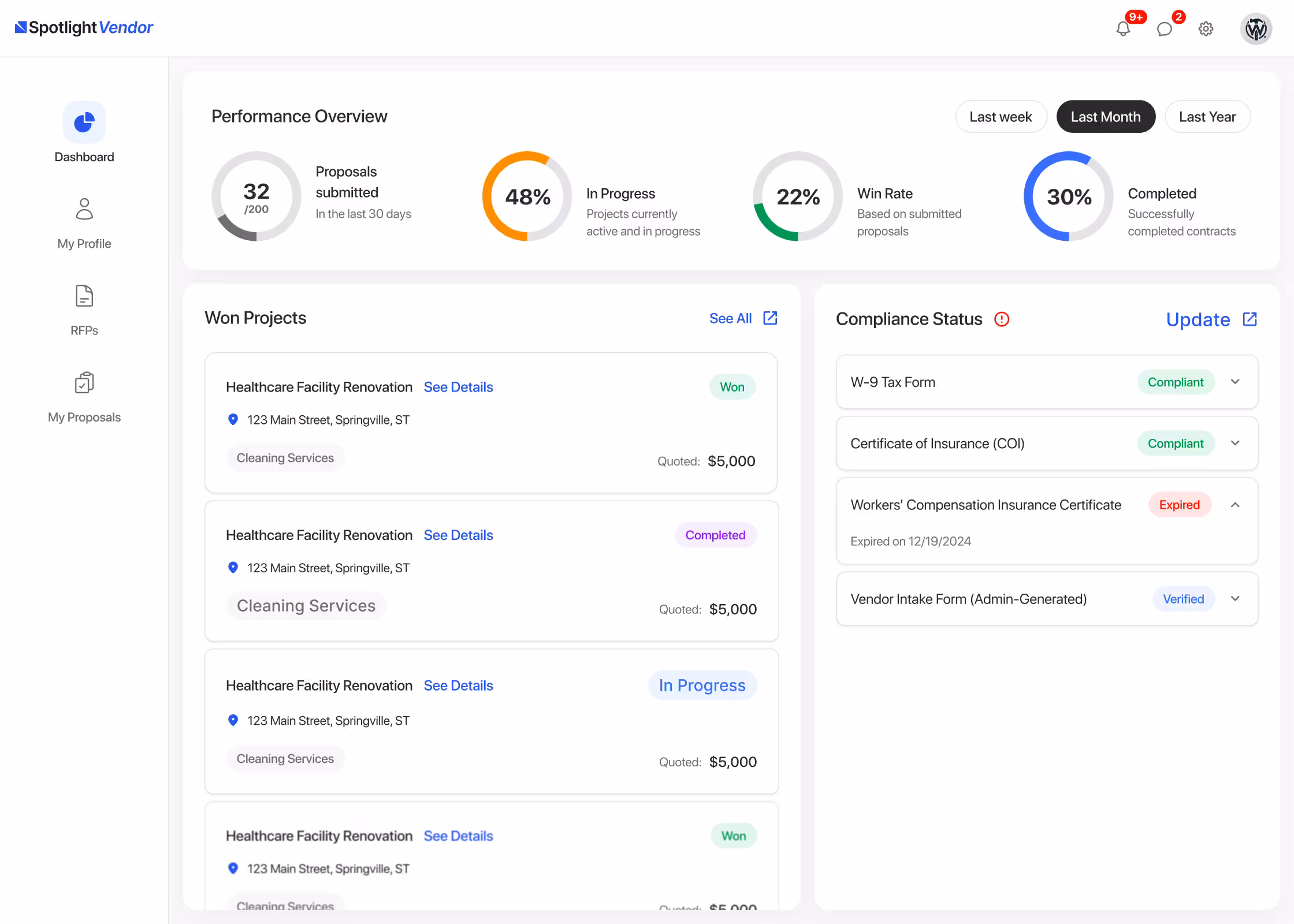Click the Compliance Status warning icon
The height and width of the screenshot is (924, 1294).
pyautogui.click(x=1002, y=319)
